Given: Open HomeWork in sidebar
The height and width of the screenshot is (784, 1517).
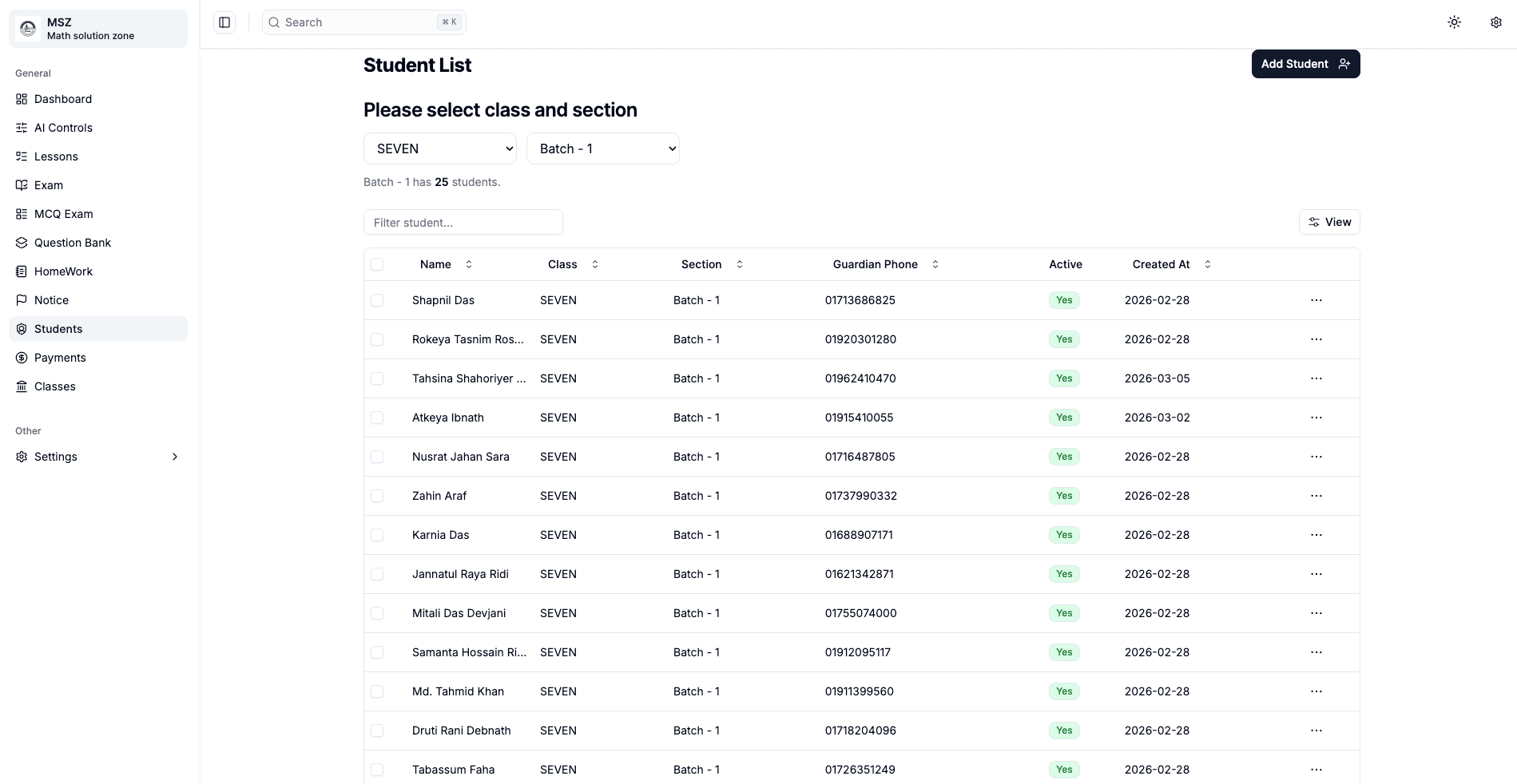Looking at the screenshot, I should pos(98,271).
